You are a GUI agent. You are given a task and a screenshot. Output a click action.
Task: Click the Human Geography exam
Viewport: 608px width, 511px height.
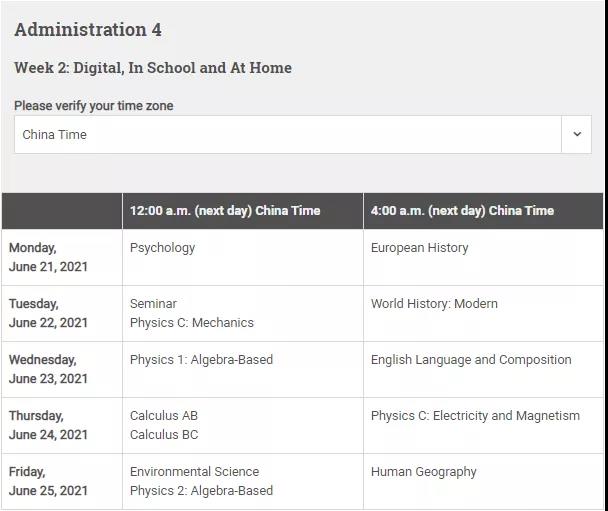(423, 472)
